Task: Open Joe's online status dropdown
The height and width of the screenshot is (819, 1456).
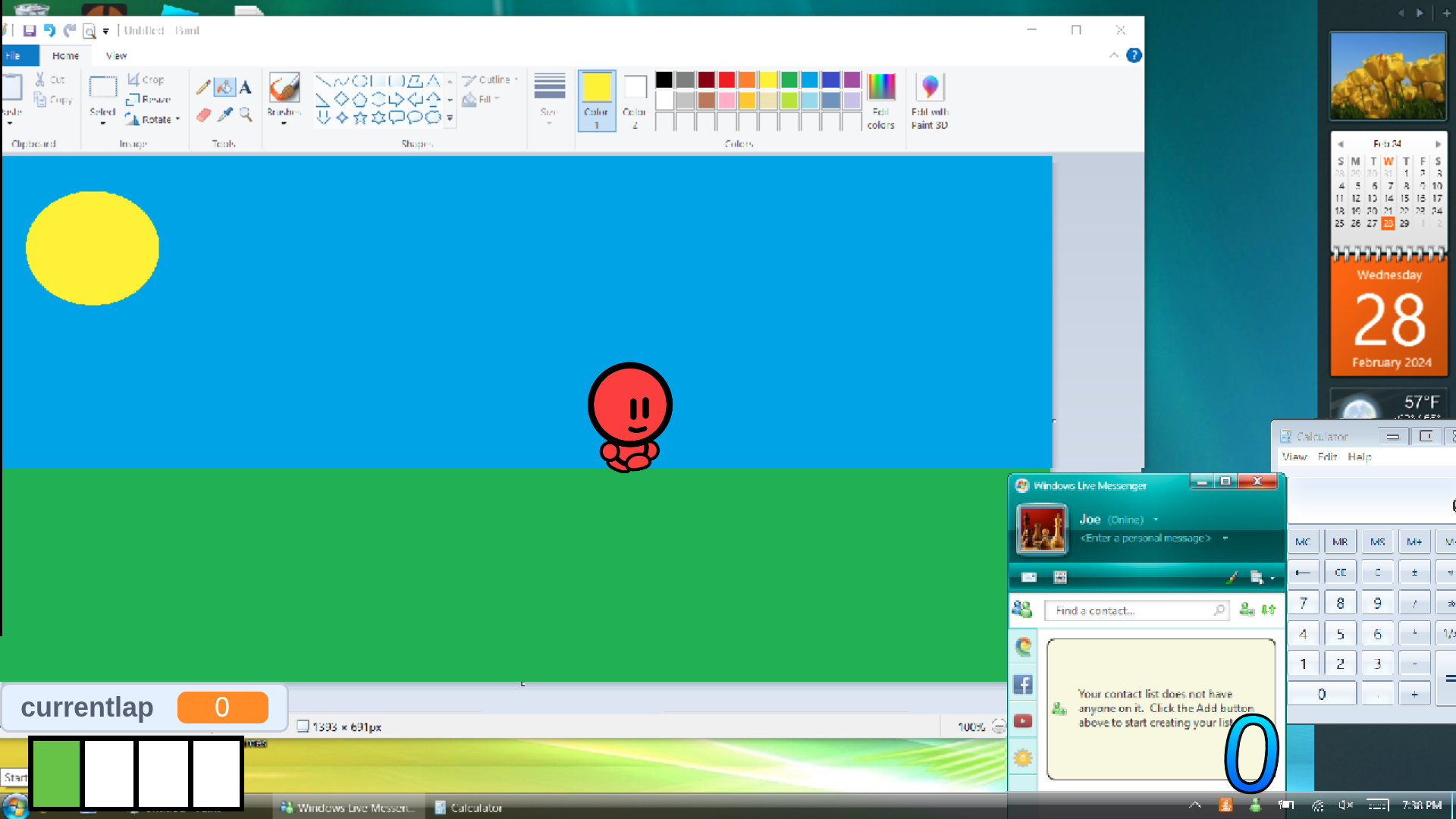Action: pos(1156,519)
